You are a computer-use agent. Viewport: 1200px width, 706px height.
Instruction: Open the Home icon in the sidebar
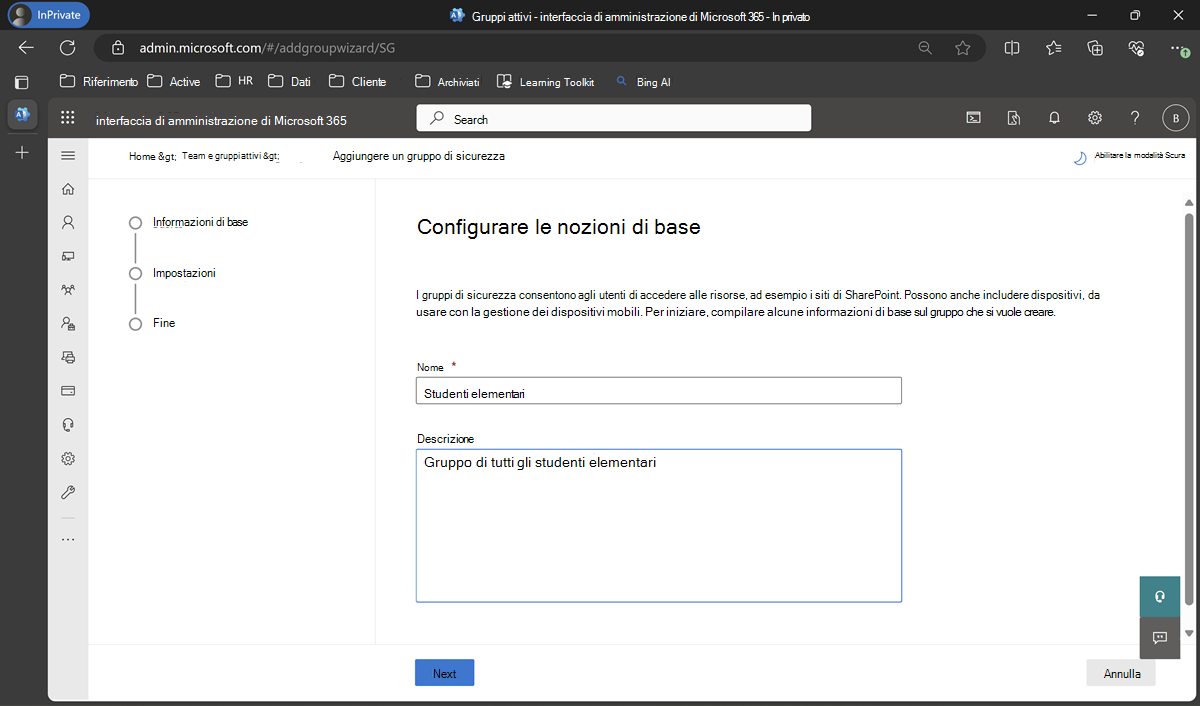68,189
